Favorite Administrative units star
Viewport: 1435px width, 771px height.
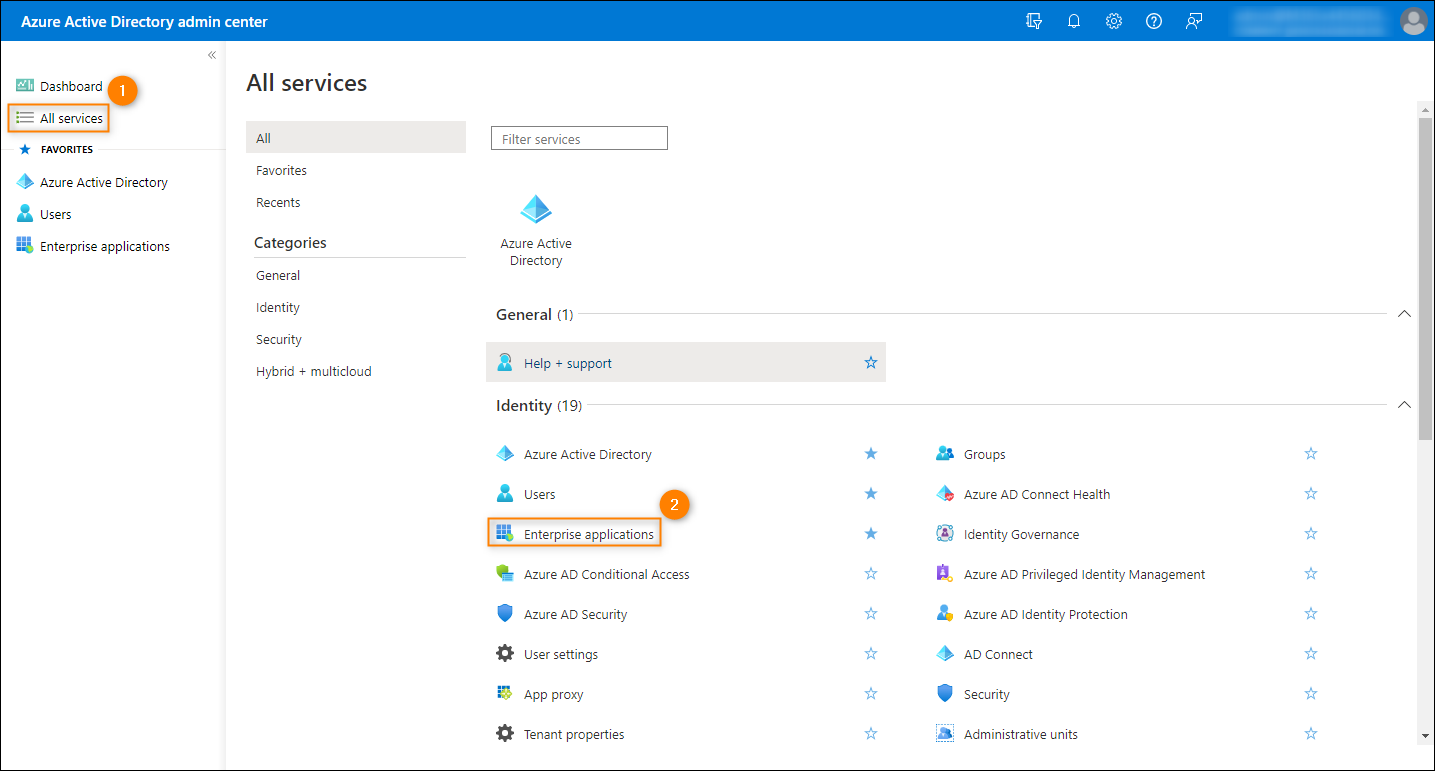[1311, 734]
